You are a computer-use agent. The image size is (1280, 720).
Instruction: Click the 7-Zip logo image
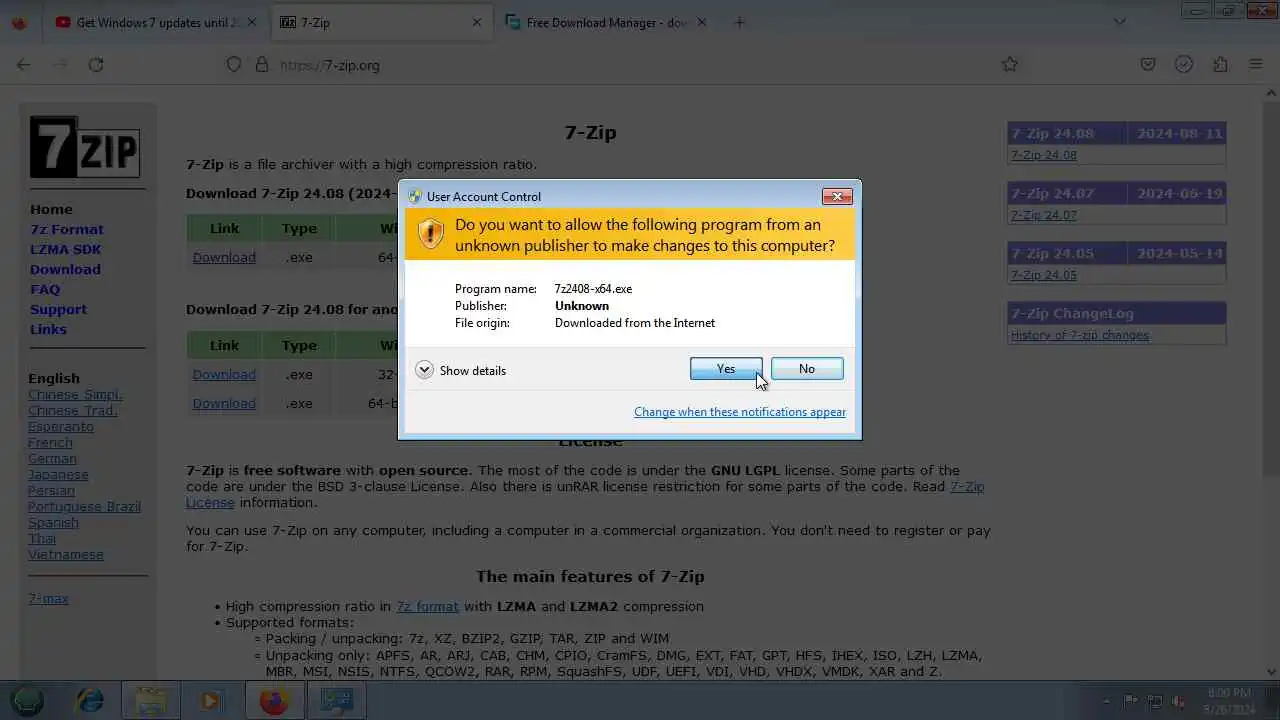(x=85, y=147)
